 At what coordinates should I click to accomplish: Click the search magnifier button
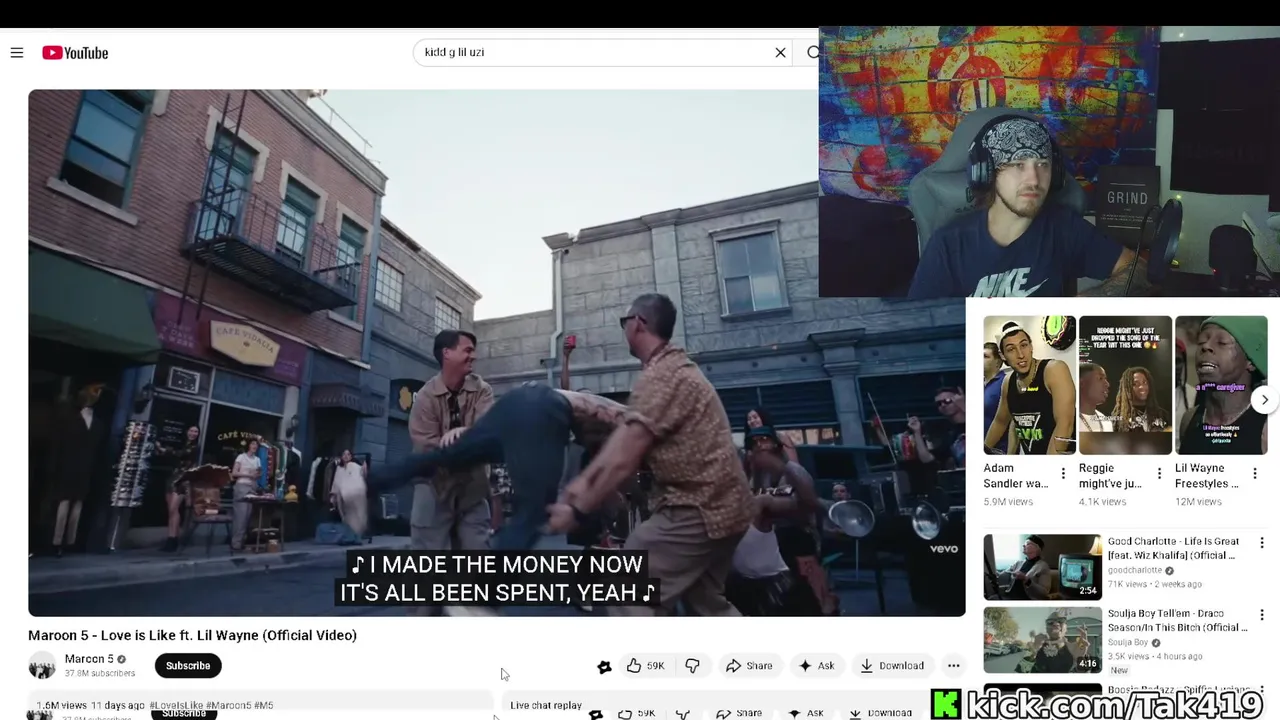point(813,53)
